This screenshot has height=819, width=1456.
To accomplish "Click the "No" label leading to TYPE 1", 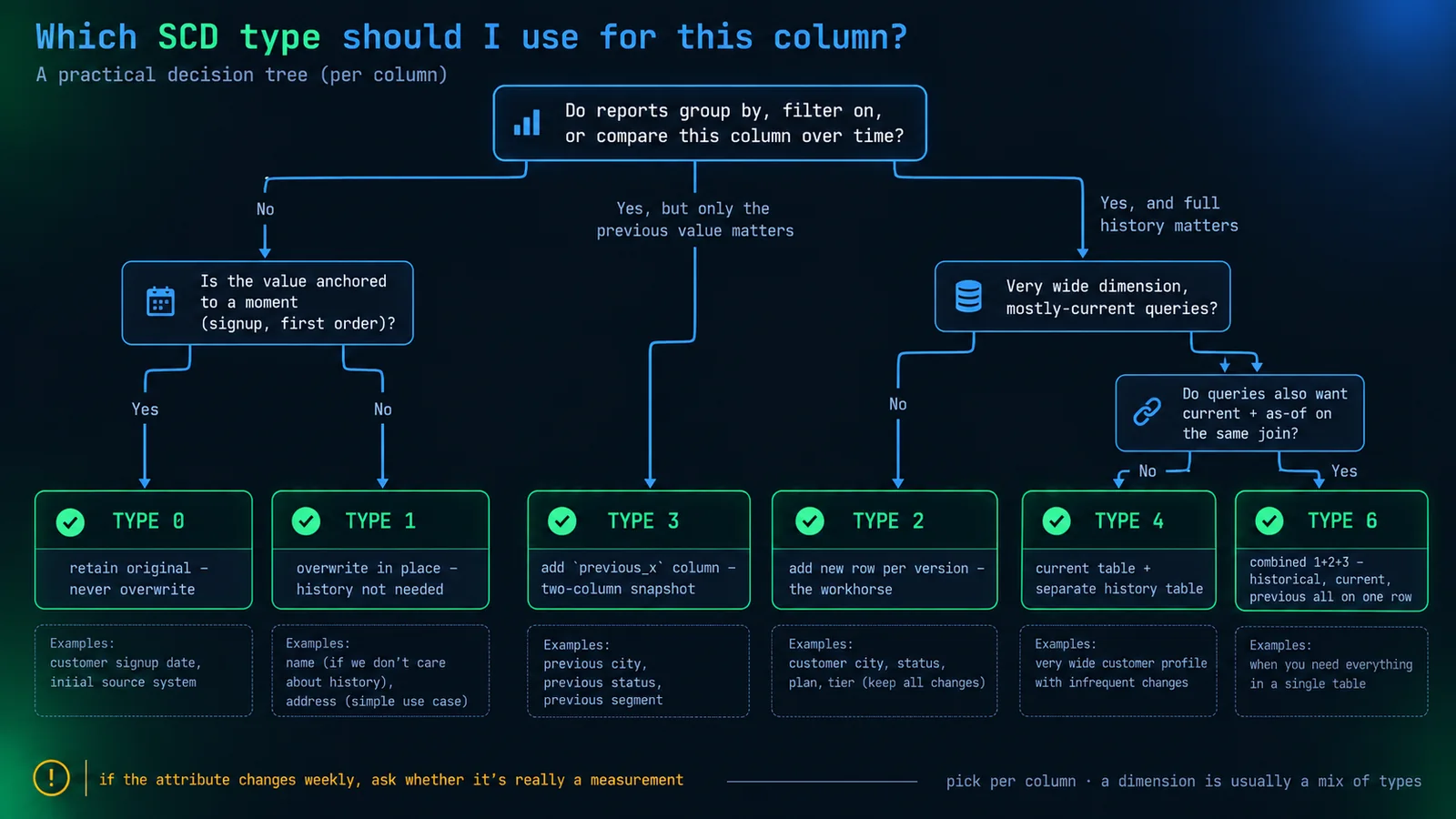I will pos(383,409).
